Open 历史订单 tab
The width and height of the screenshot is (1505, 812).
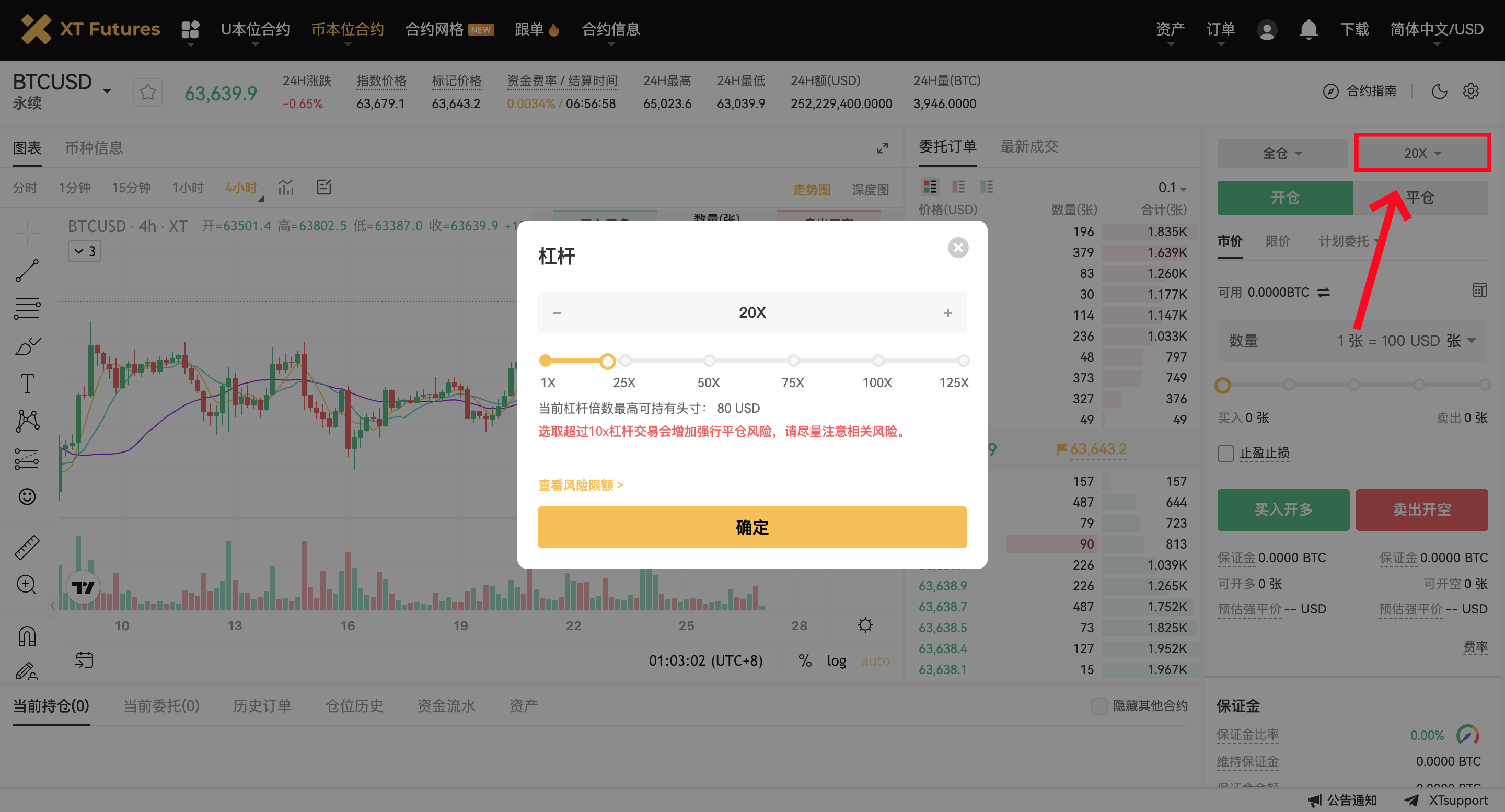coord(262,706)
